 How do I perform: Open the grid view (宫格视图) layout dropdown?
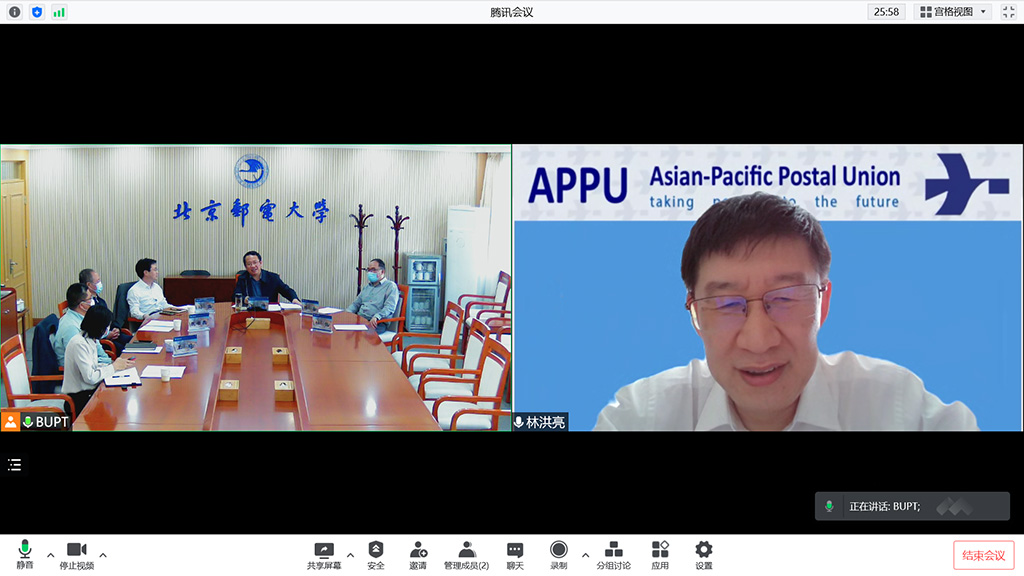tap(953, 12)
